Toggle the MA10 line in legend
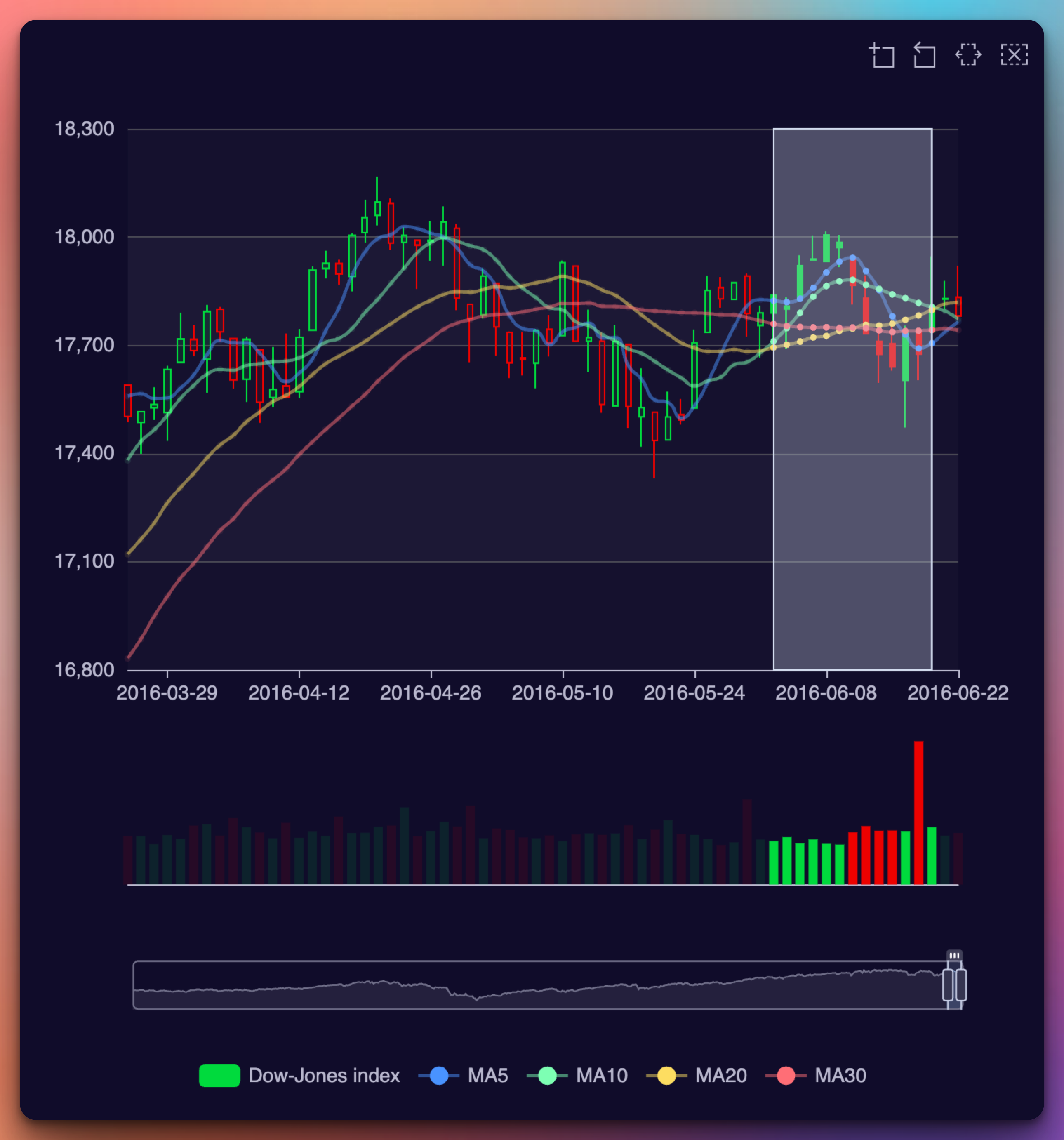 [x=577, y=1075]
